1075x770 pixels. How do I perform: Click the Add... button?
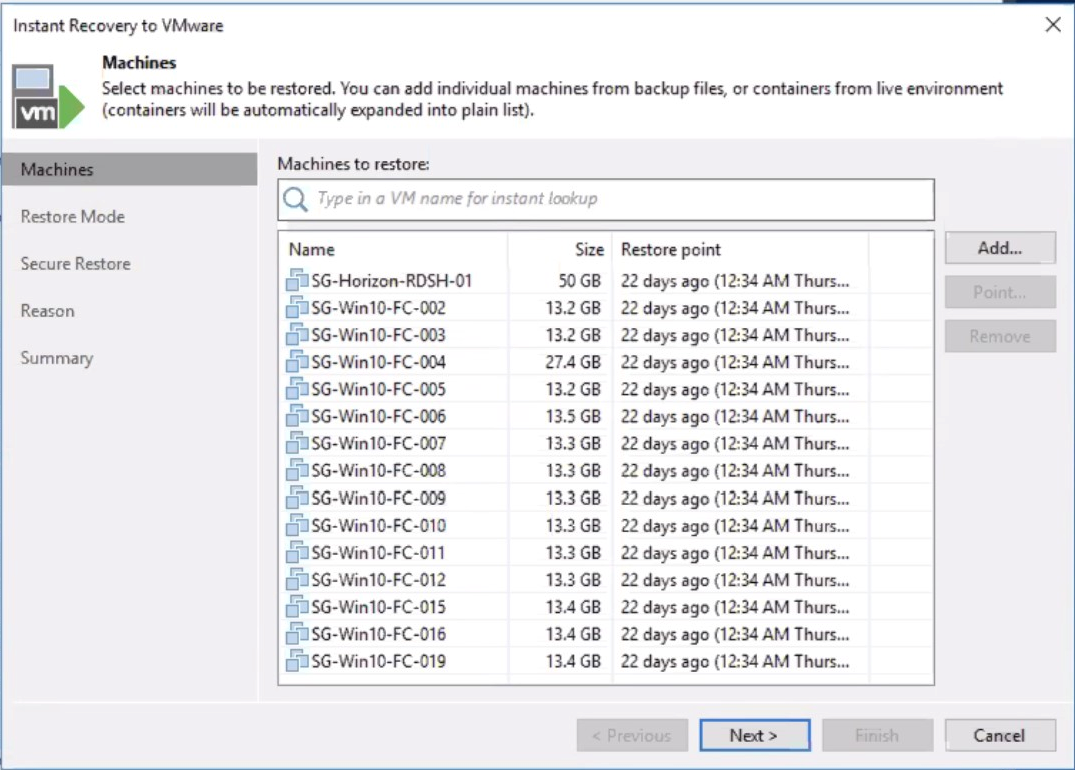(1000, 248)
